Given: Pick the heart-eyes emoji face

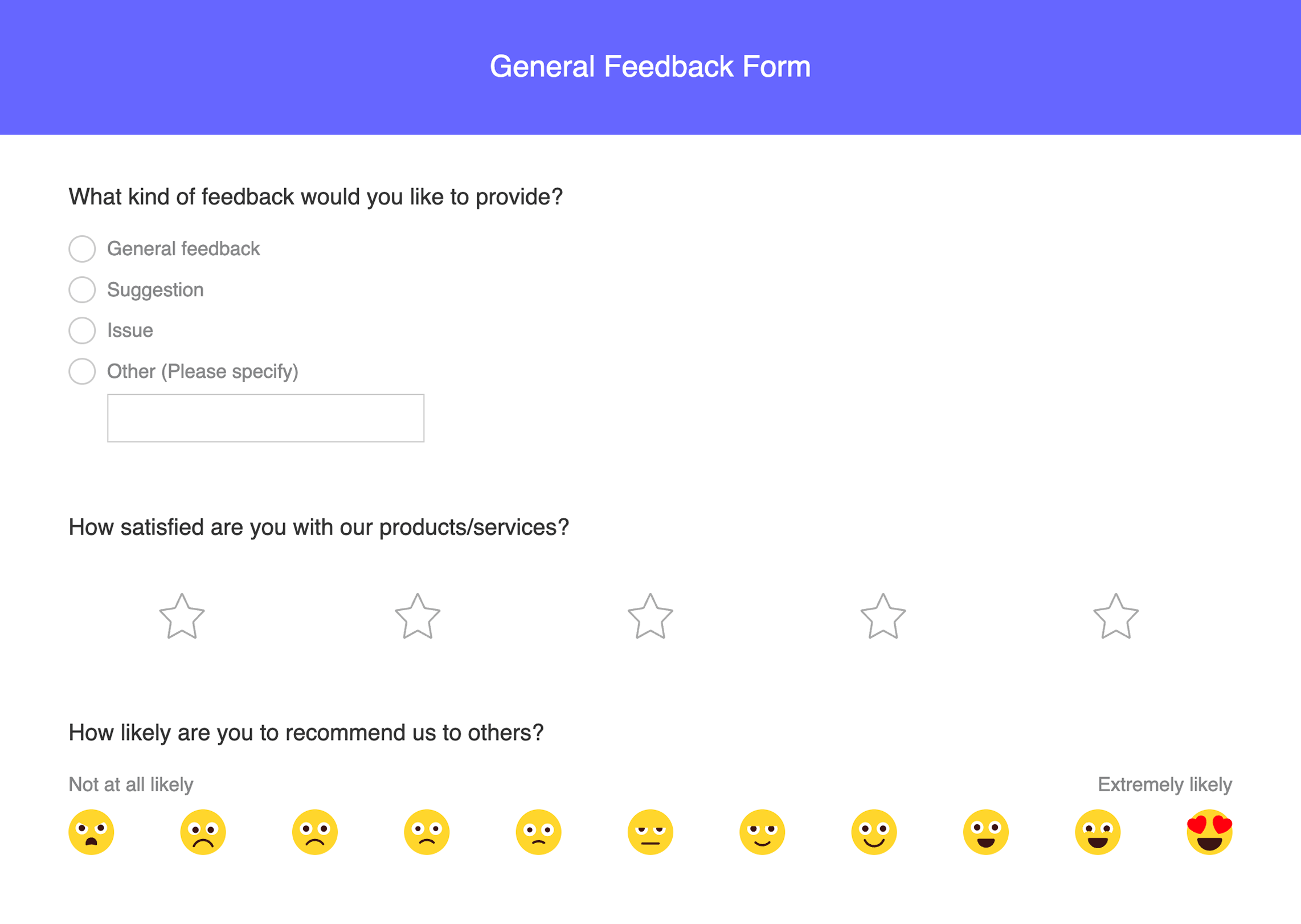Looking at the screenshot, I should (1209, 832).
